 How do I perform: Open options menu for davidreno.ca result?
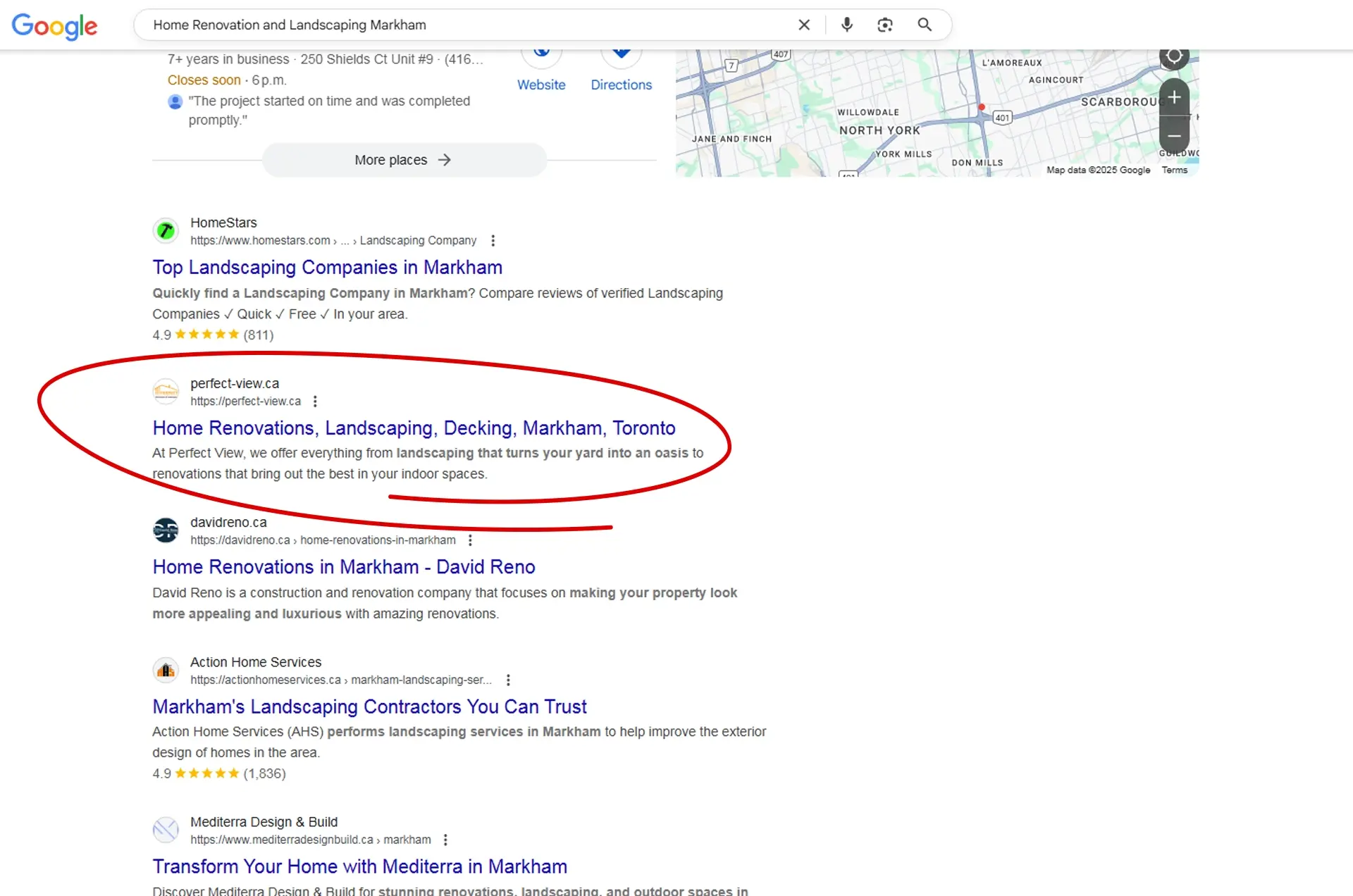[470, 540]
